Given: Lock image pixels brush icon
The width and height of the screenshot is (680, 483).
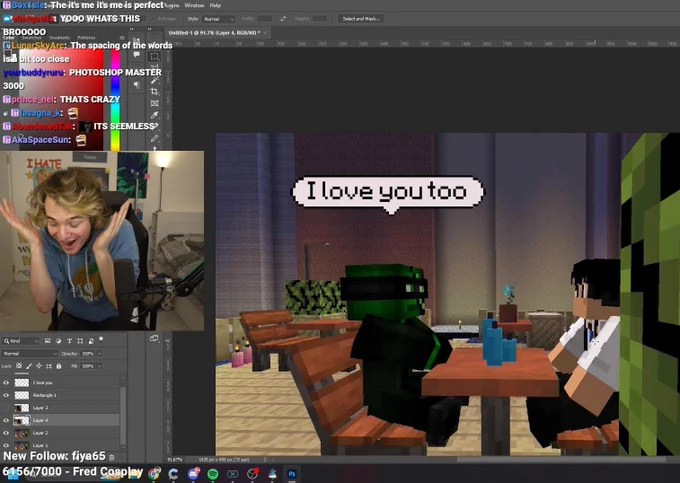Looking at the screenshot, I should click(29, 366).
